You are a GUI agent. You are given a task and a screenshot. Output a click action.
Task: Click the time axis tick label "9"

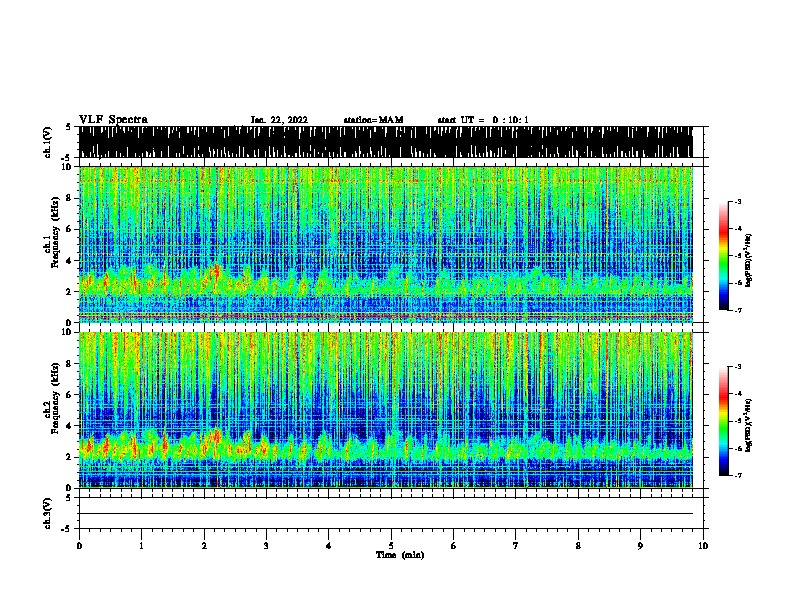[x=640, y=546]
